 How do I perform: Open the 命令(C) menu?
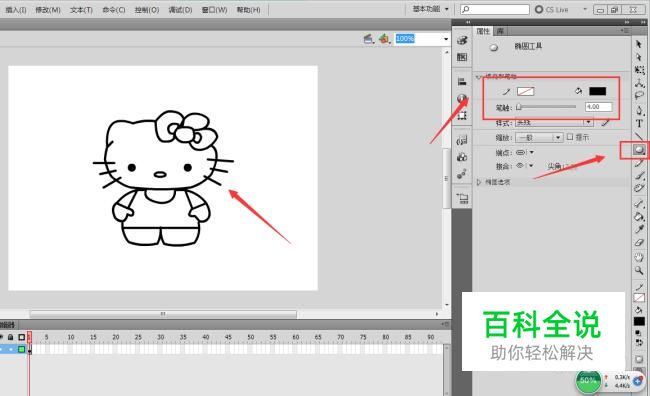point(114,10)
